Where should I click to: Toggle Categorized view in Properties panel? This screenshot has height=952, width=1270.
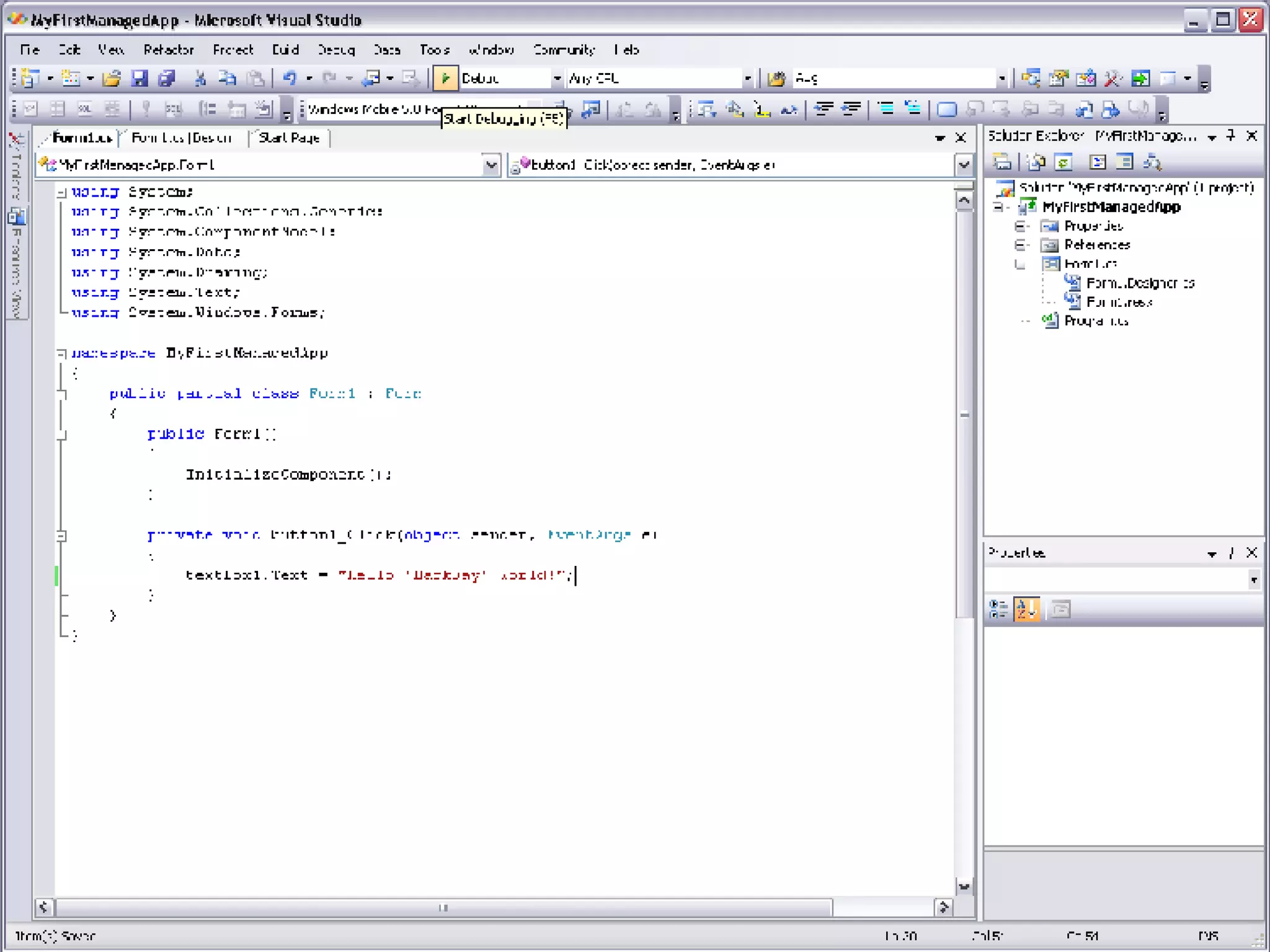pos(998,609)
